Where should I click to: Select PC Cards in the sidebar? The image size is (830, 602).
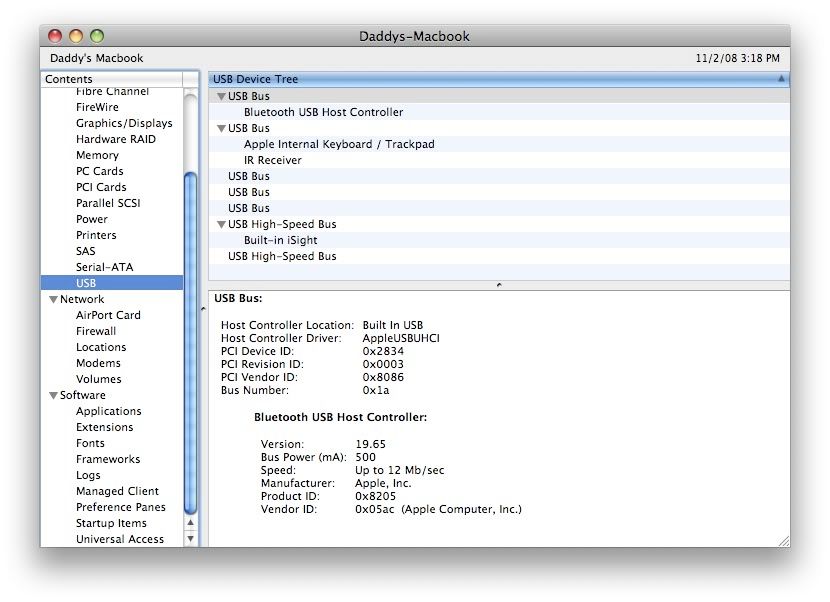pyautogui.click(x=100, y=171)
